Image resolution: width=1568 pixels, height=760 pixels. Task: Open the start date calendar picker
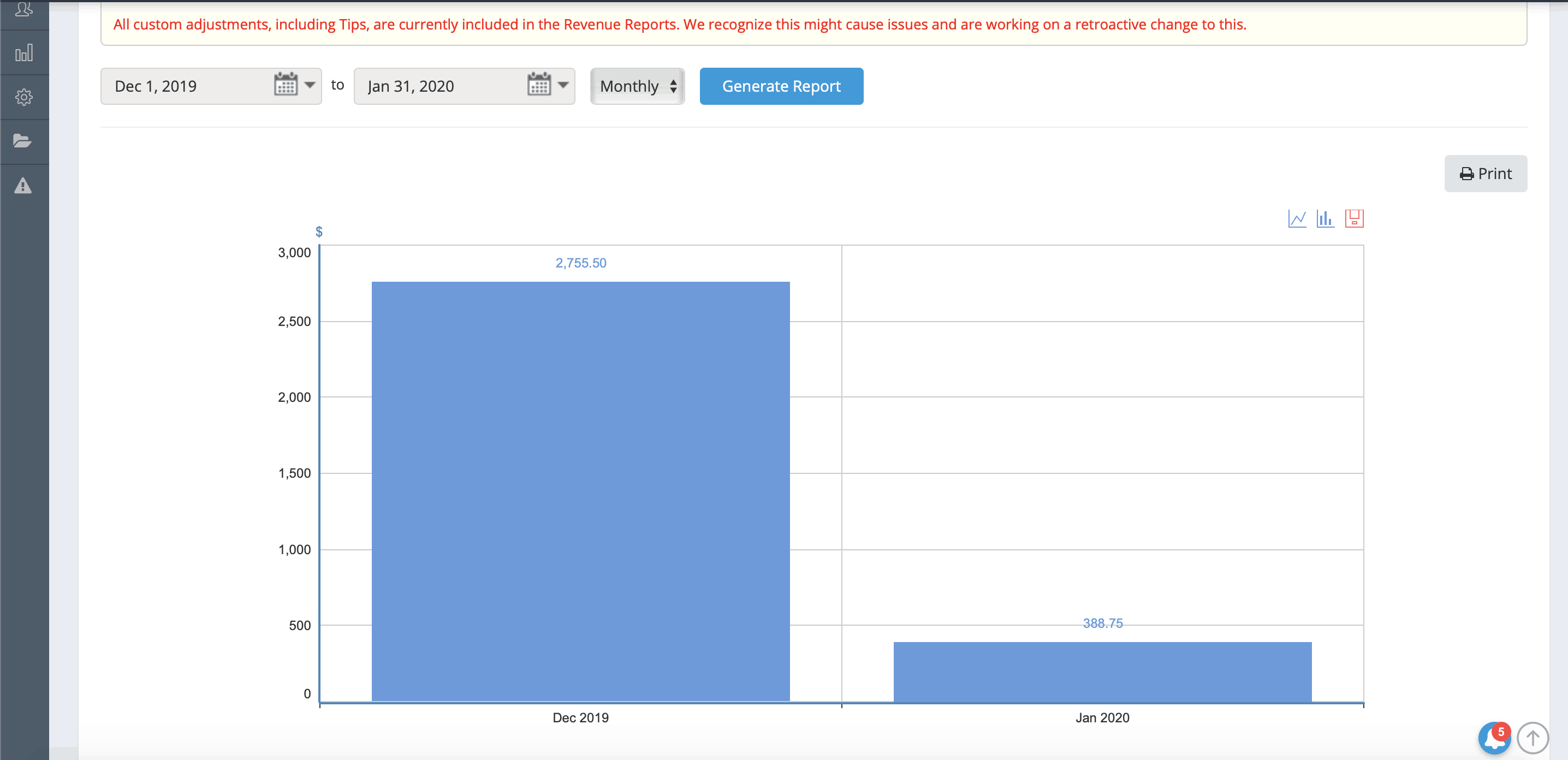pos(286,85)
